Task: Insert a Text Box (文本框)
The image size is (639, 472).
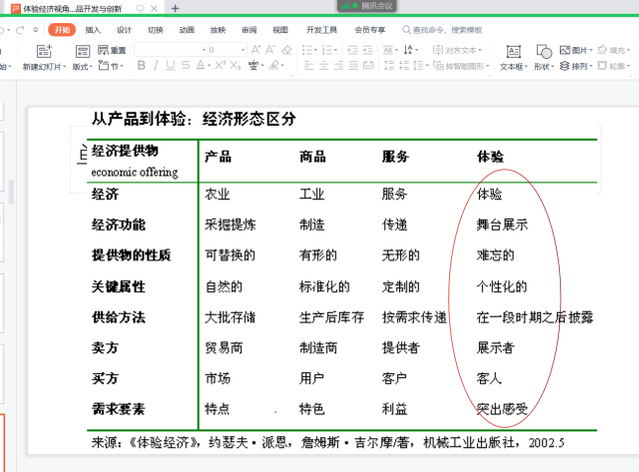Action: click(x=513, y=51)
